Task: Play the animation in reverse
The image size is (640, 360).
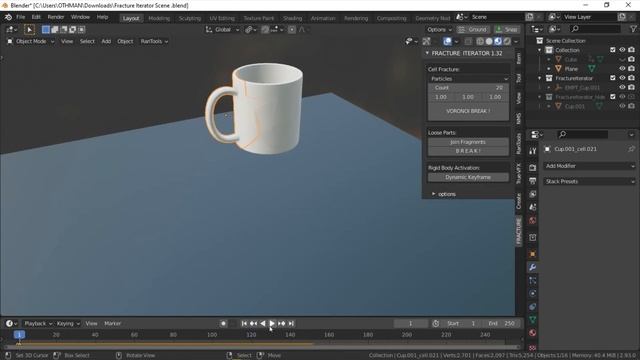Action: tap(262, 323)
